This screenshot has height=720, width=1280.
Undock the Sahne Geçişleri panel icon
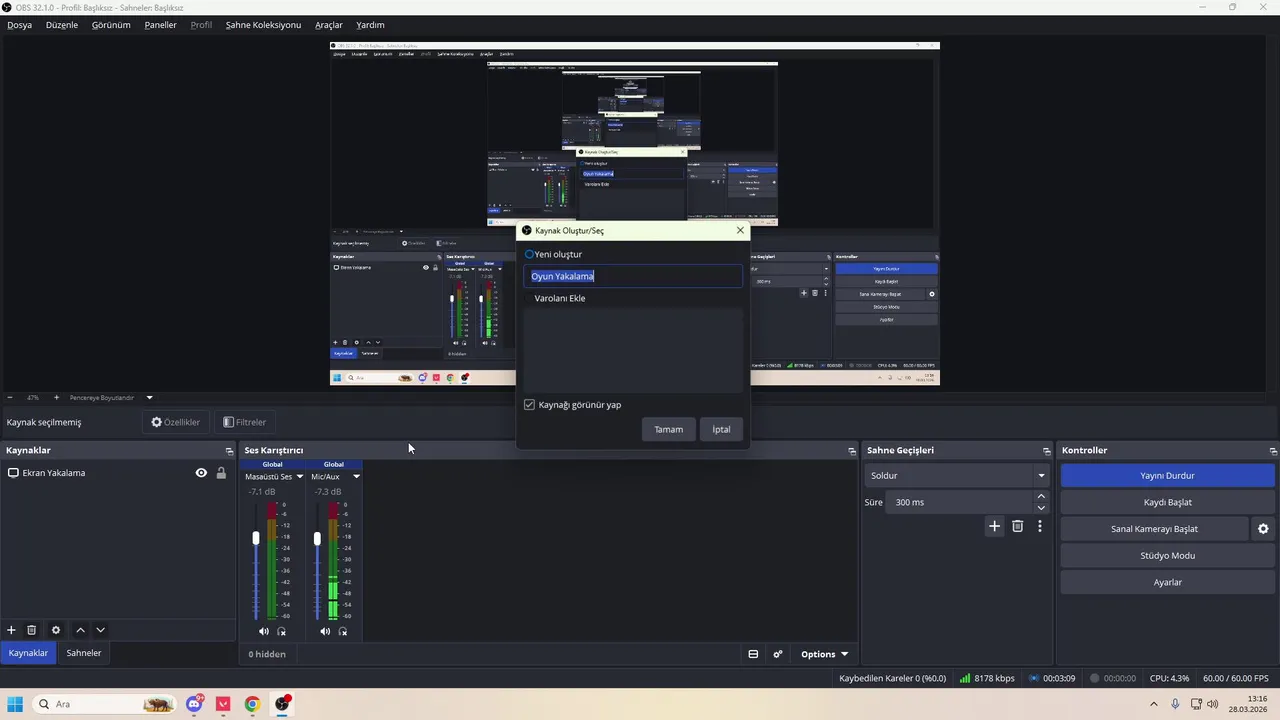pos(1047,451)
